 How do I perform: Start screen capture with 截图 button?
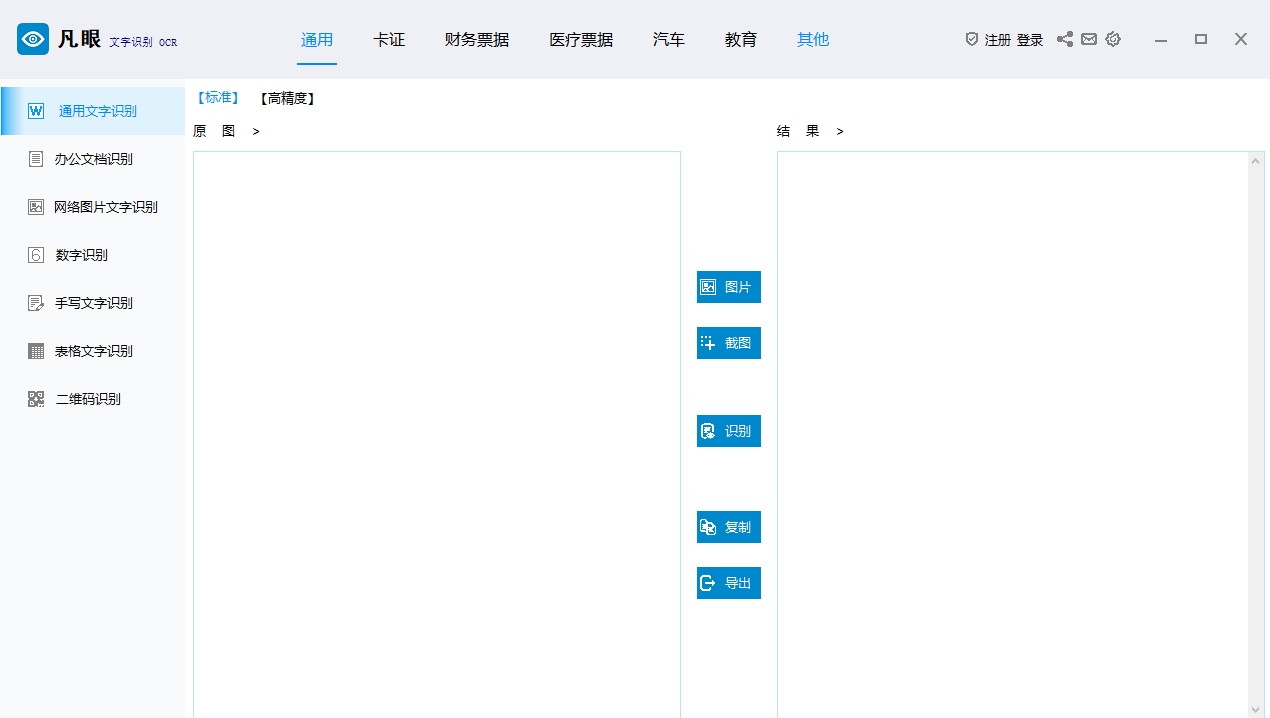pos(729,343)
